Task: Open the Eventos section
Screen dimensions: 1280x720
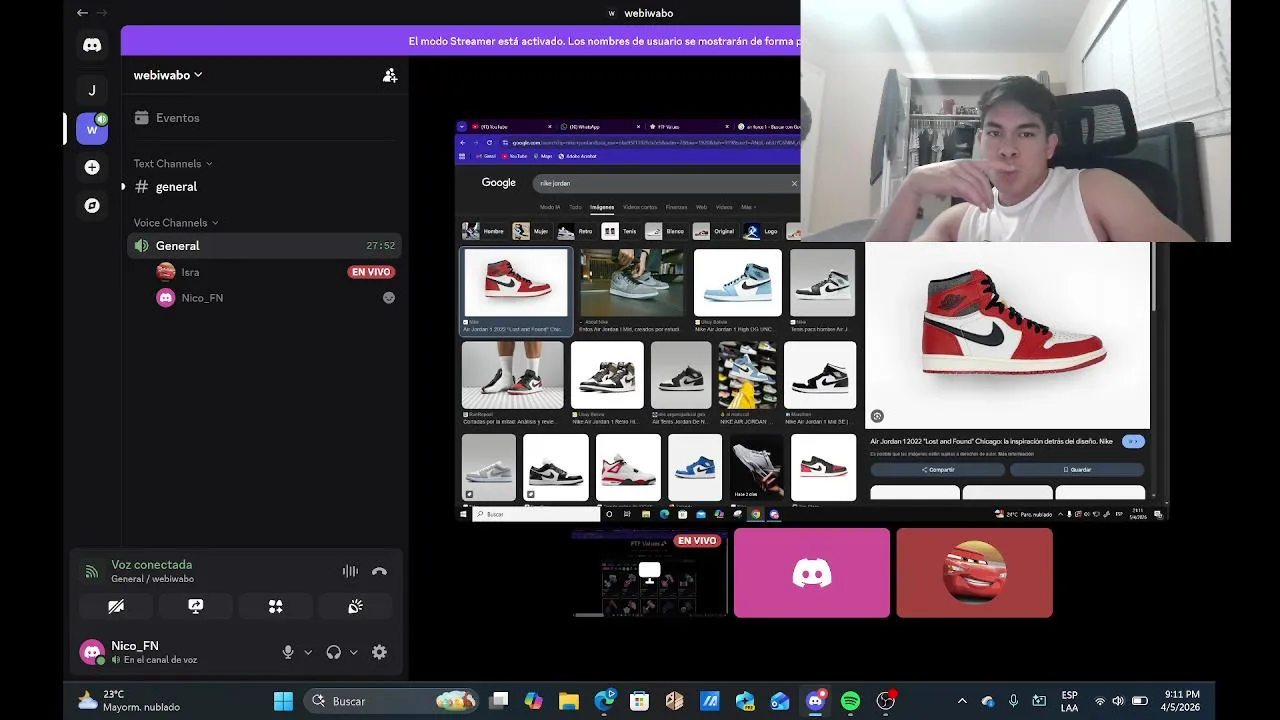Action: click(264, 118)
